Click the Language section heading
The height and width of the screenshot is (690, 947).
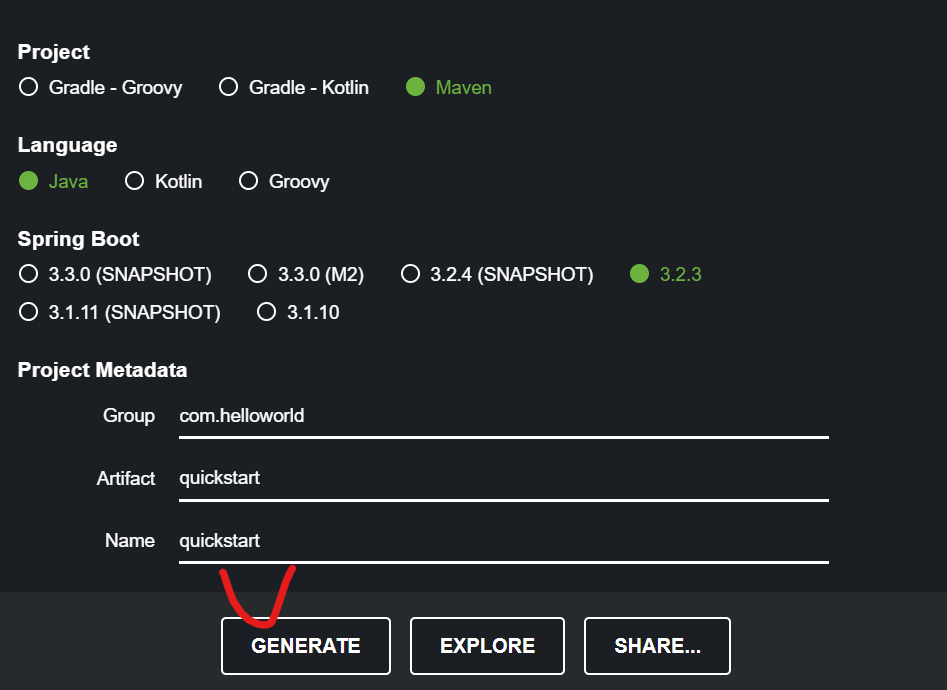pyautogui.click(x=68, y=145)
